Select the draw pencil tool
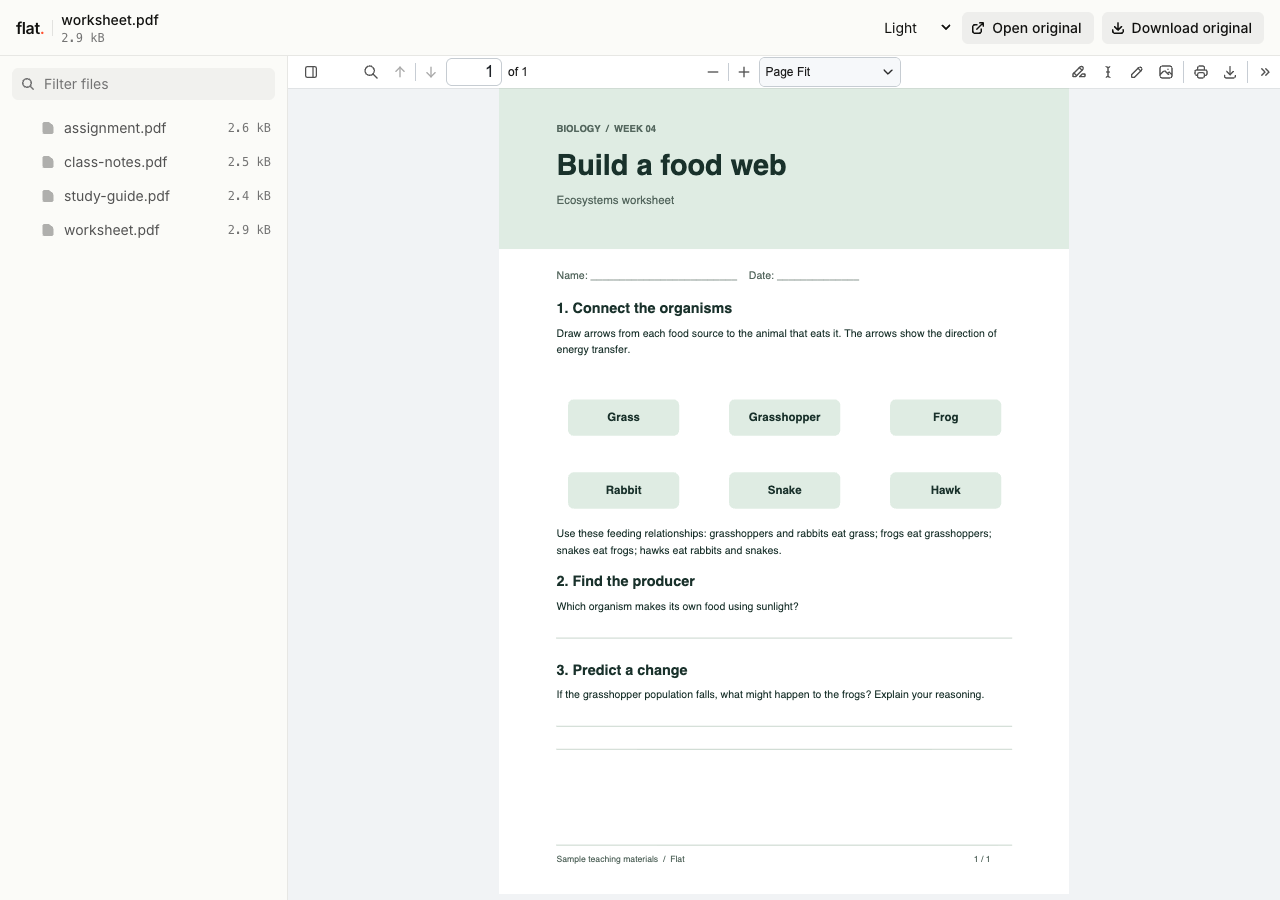Viewport: 1280px width, 900px height. tap(1137, 72)
